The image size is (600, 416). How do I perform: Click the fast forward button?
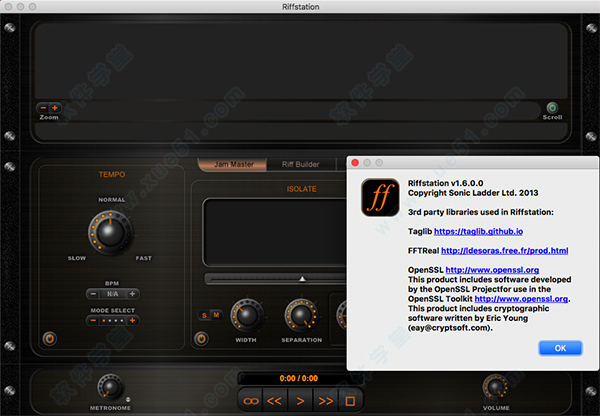click(x=325, y=401)
